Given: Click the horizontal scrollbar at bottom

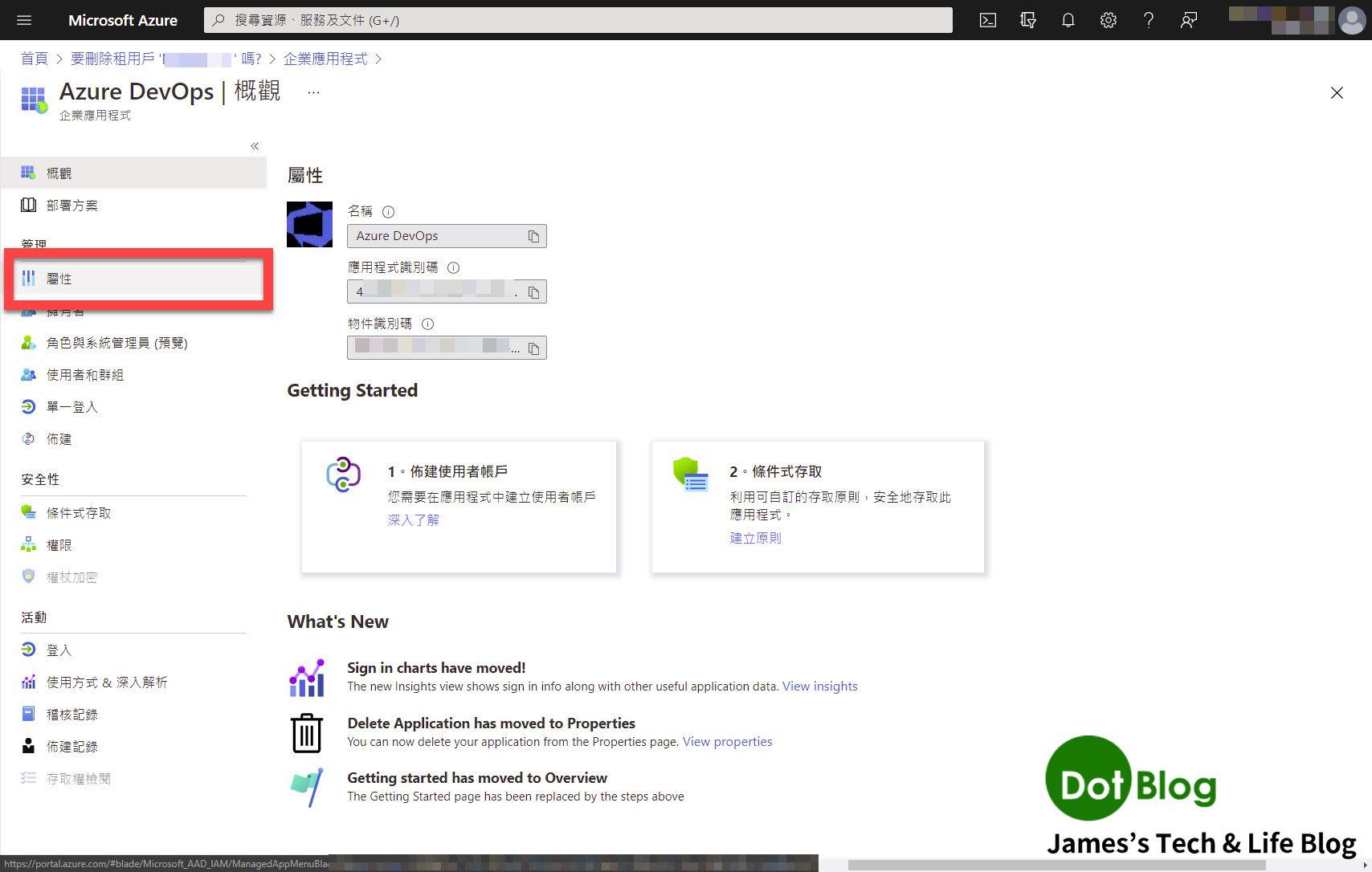Looking at the screenshot, I should point(1056,866).
